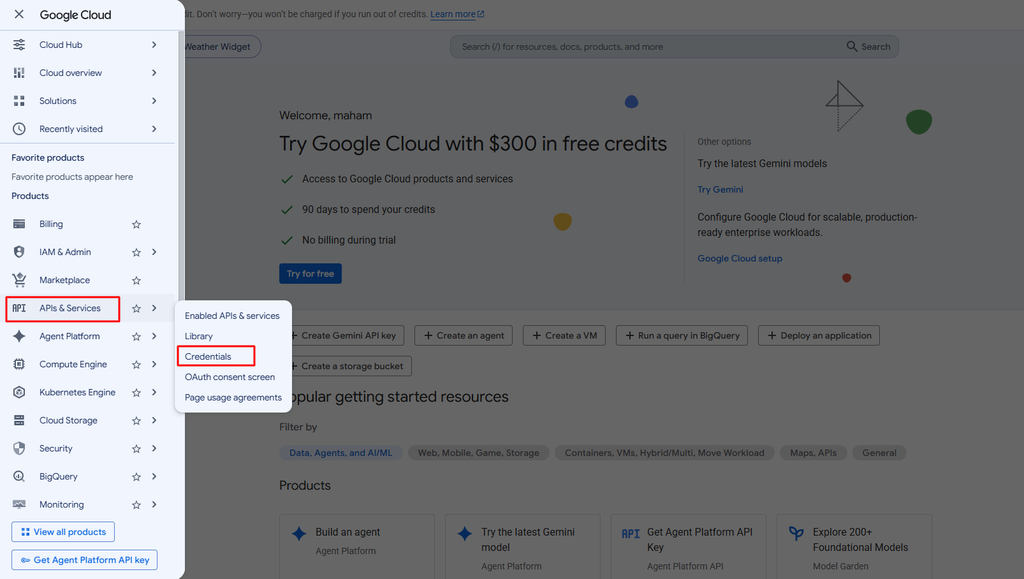Expand the Security submenu chevron
This screenshot has height=579, width=1024.
(154, 448)
